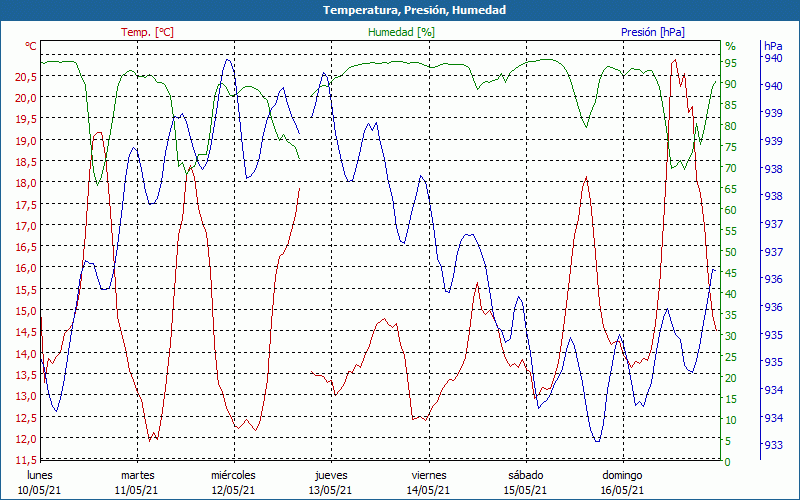Click the '12/05/21' date label
The image size is (800, 500).
[233, 490]
